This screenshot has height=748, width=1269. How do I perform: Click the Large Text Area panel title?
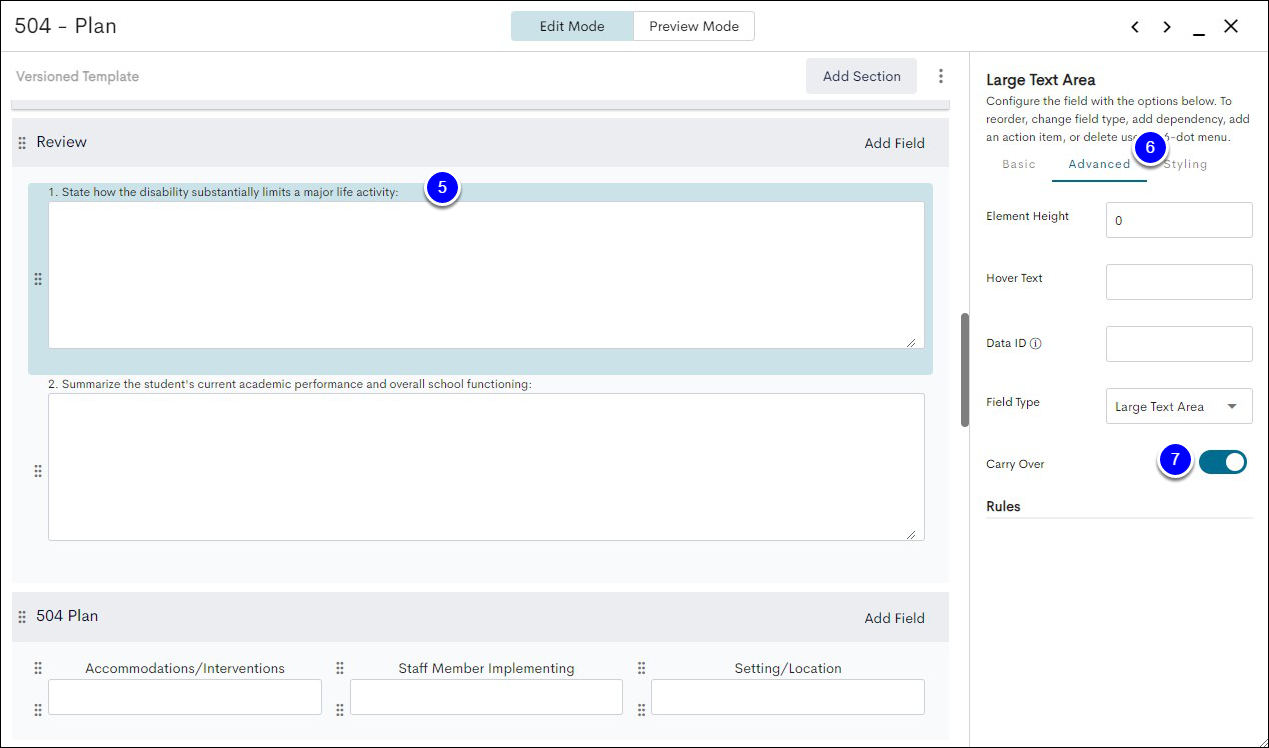pos(1041,80)
